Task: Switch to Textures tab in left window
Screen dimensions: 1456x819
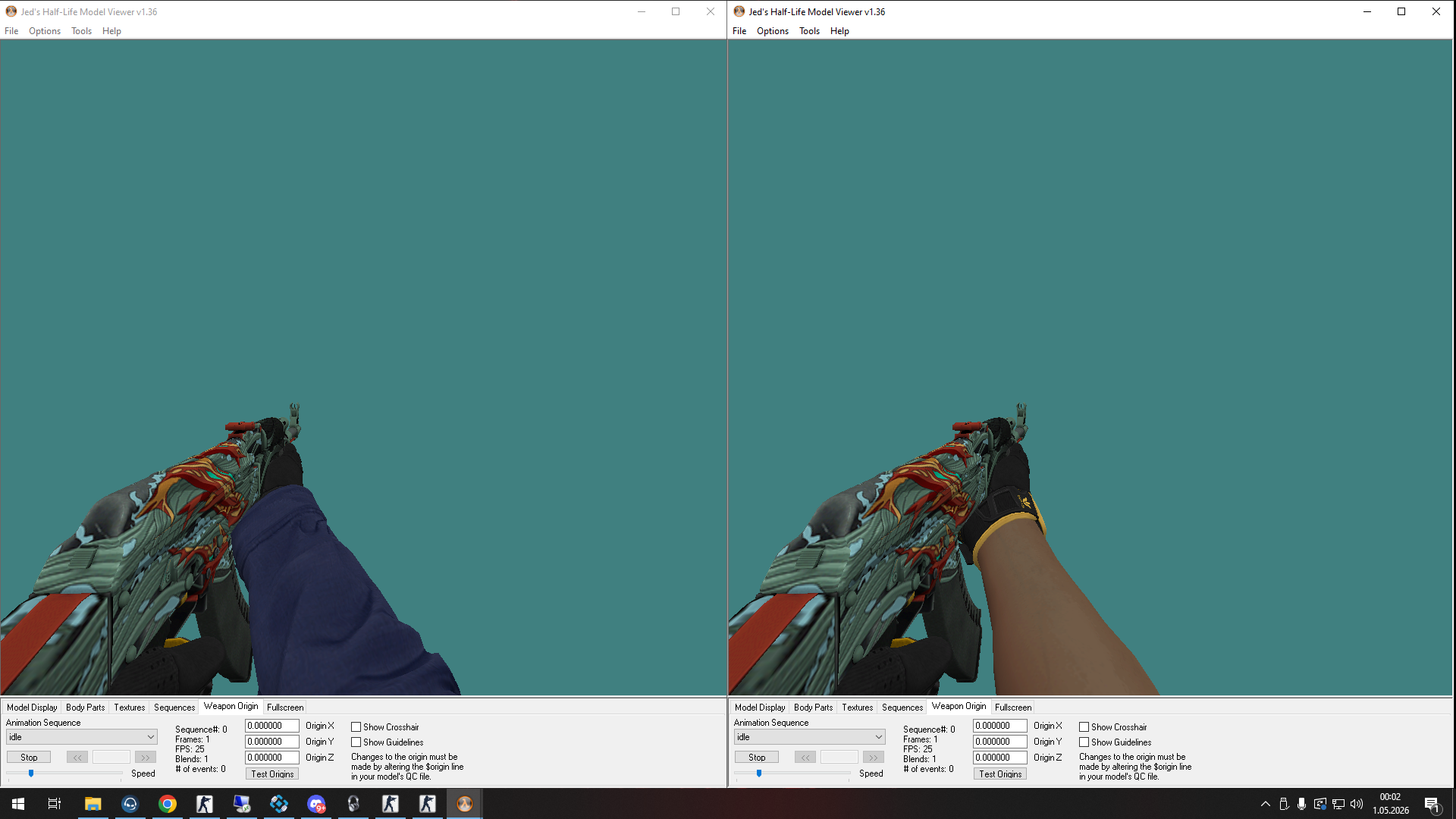Action: 130,708
